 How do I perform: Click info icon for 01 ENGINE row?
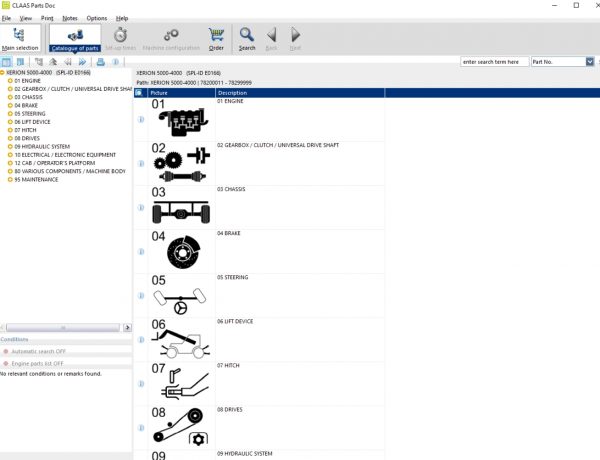[141, 119]
